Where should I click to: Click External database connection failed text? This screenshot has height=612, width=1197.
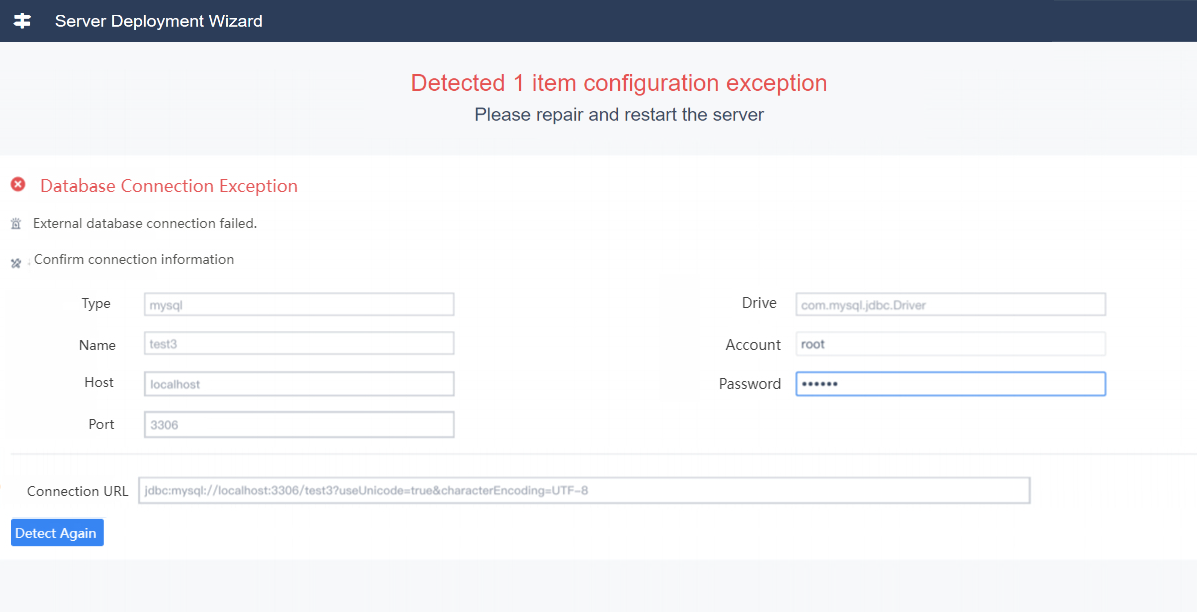[145, 224]
